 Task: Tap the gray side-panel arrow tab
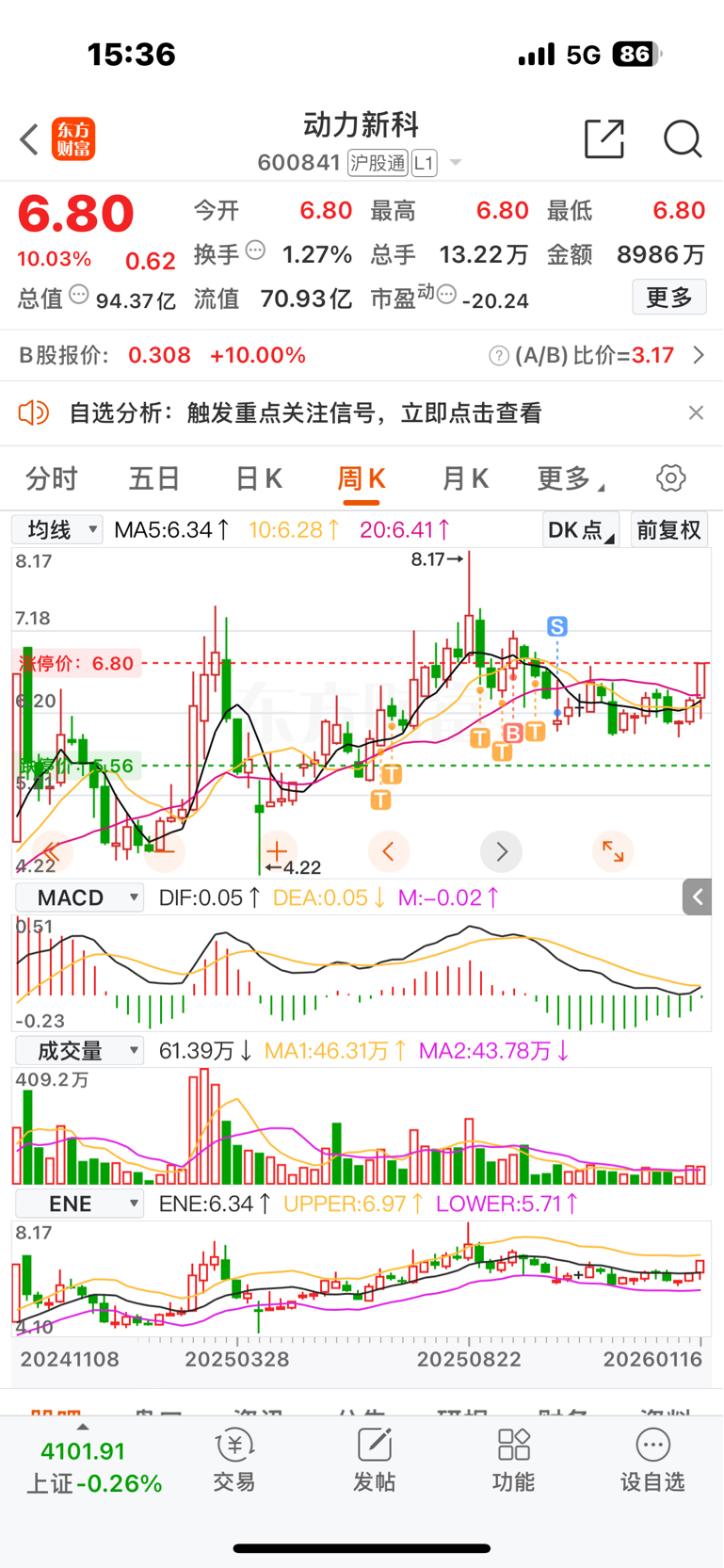(697, 897)
